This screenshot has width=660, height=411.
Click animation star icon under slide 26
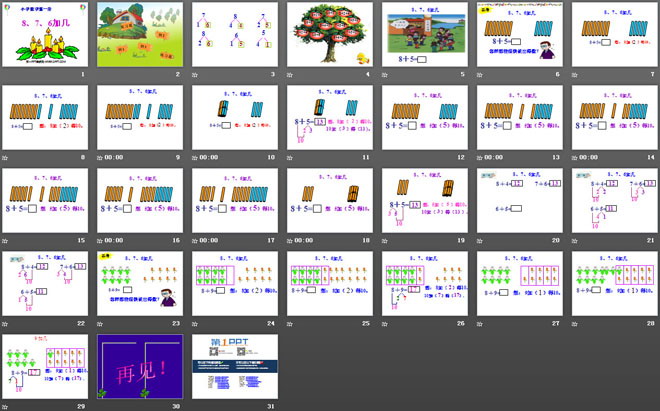[384, 323]
